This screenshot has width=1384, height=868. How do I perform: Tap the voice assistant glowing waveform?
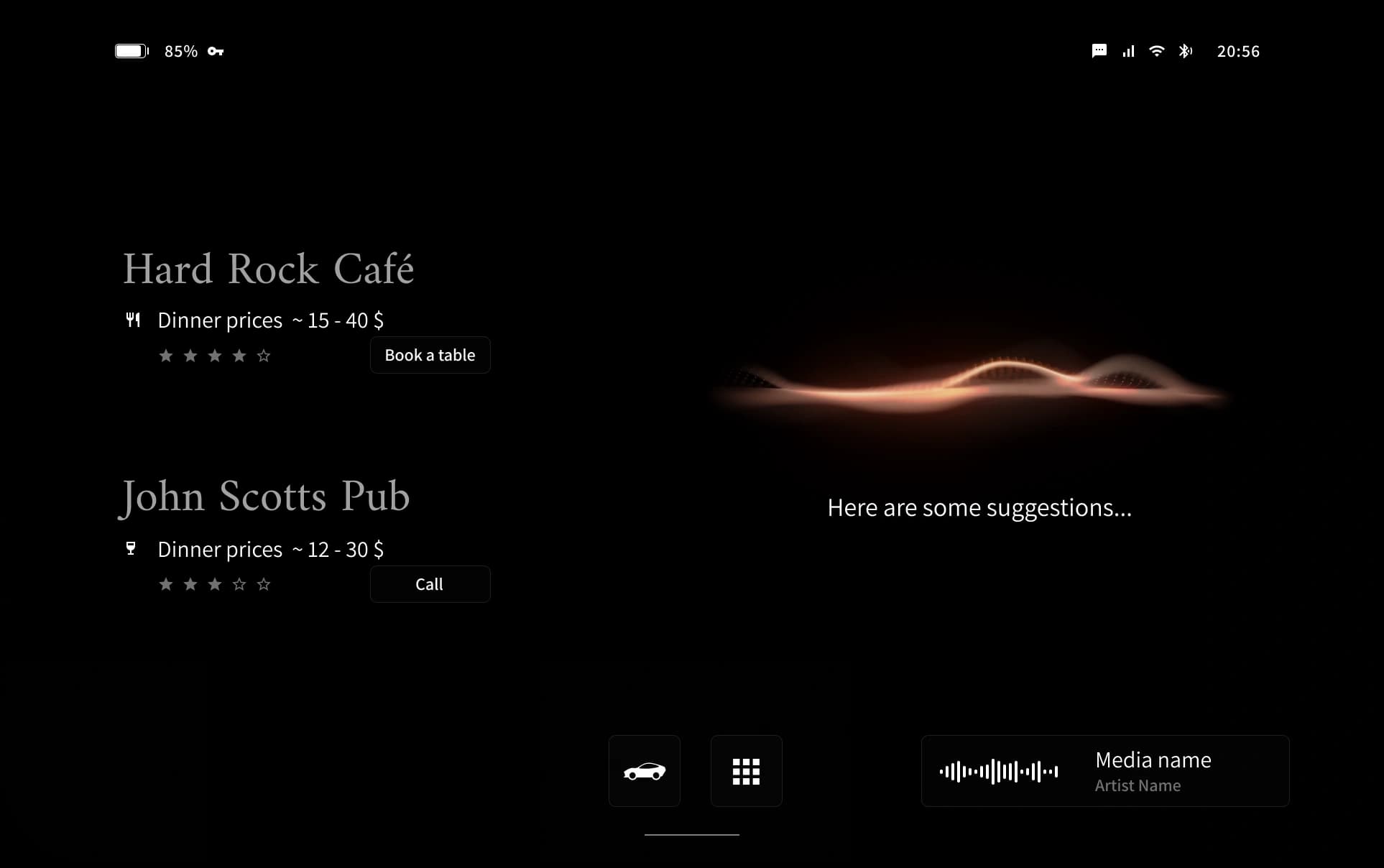pos(970,384)
